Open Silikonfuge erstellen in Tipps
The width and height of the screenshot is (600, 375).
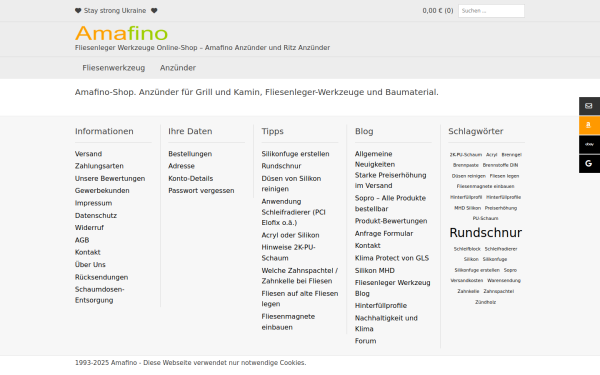[x=295, y=154]
